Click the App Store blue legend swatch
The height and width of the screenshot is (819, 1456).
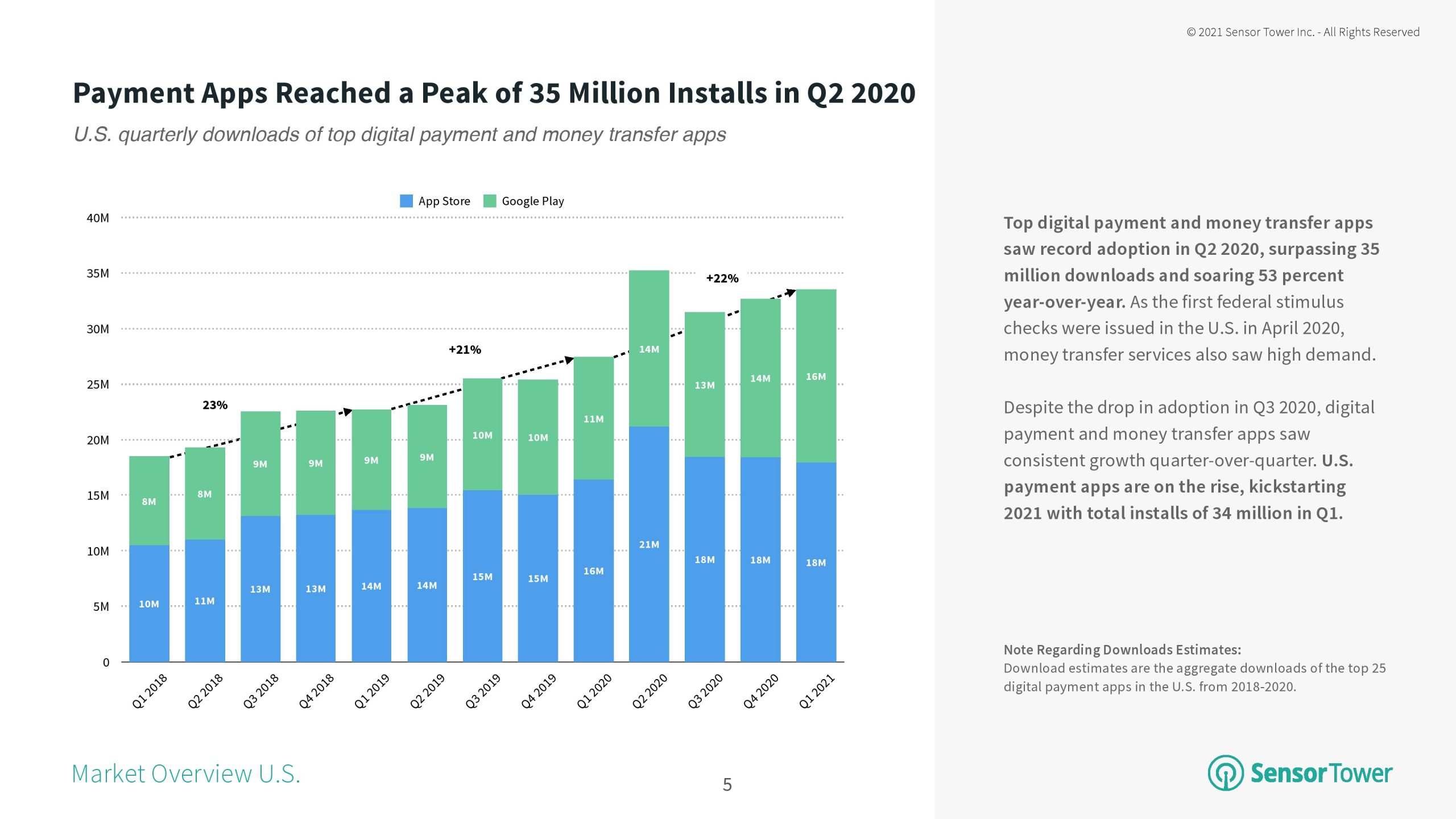(406, 201)
